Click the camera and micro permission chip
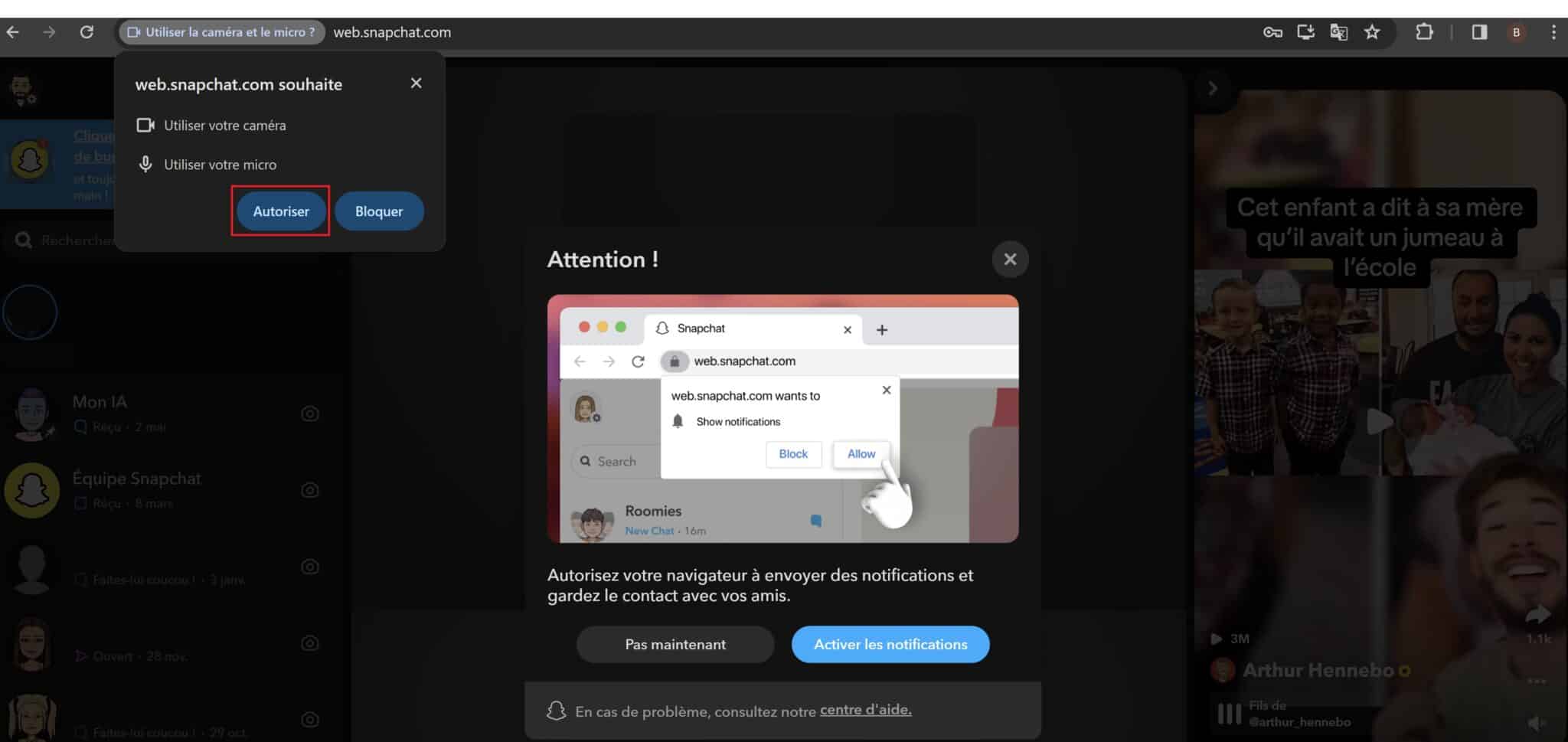 click(x=221, y=32)
